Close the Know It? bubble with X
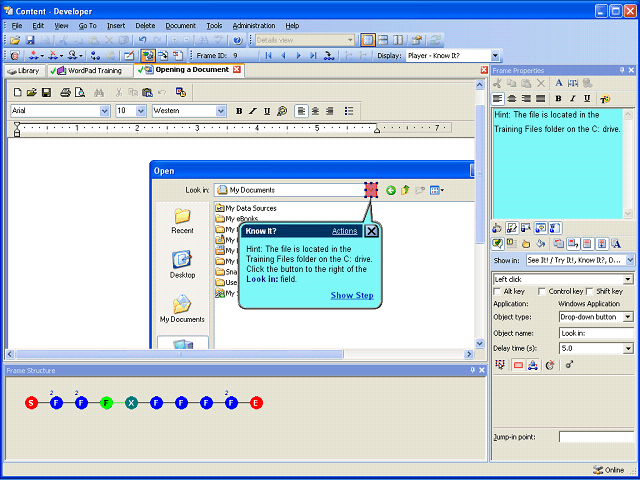This screenshot has height=480, width=640. coord(371,231)
